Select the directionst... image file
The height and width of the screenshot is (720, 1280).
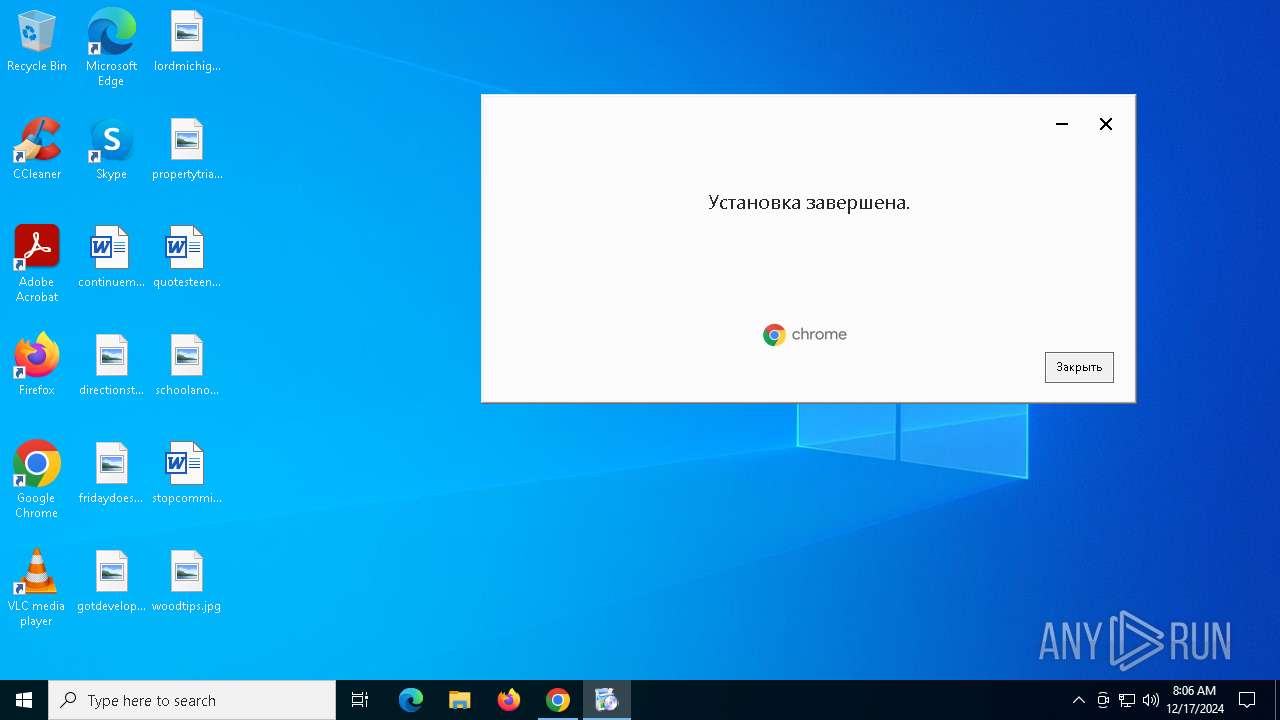coord(111,366)
